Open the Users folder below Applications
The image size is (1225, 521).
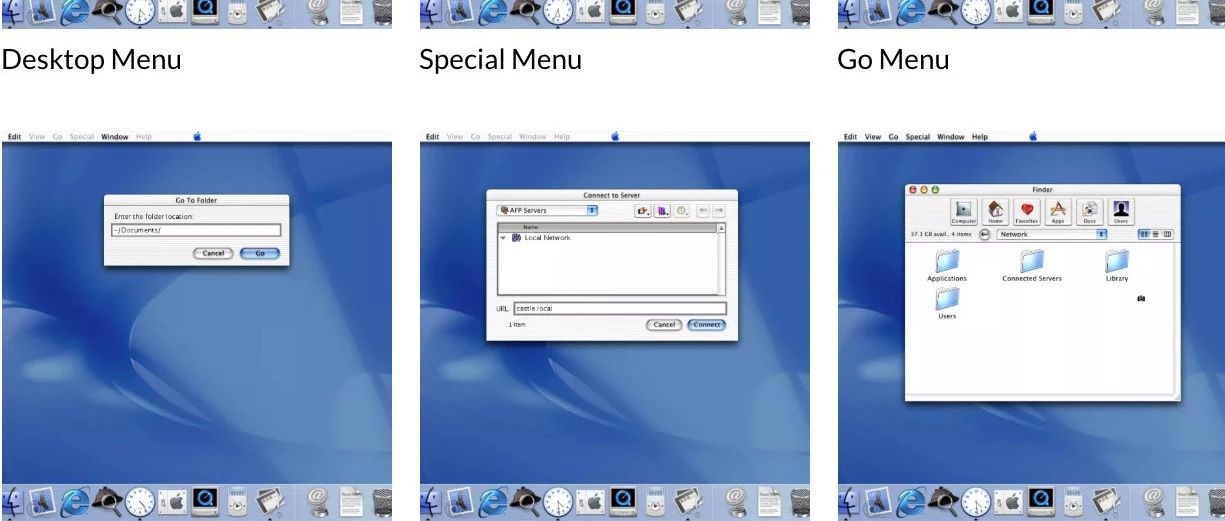coord(947,303)
